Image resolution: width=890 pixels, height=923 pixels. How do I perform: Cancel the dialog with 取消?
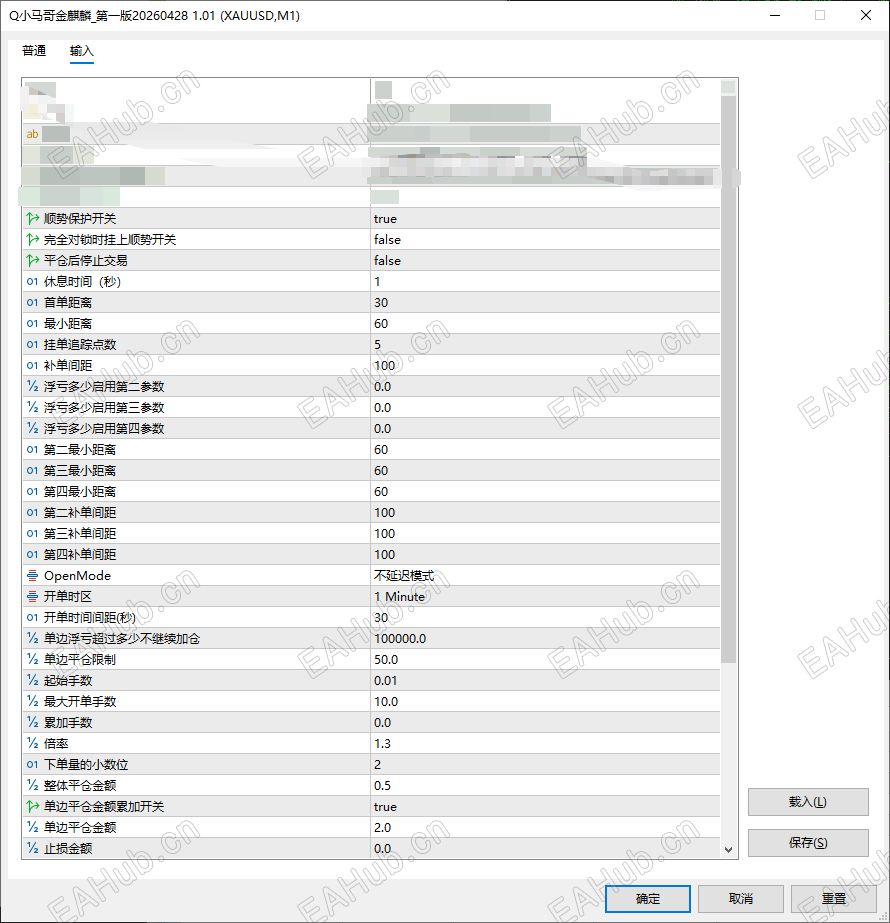(x=740, y=899)
